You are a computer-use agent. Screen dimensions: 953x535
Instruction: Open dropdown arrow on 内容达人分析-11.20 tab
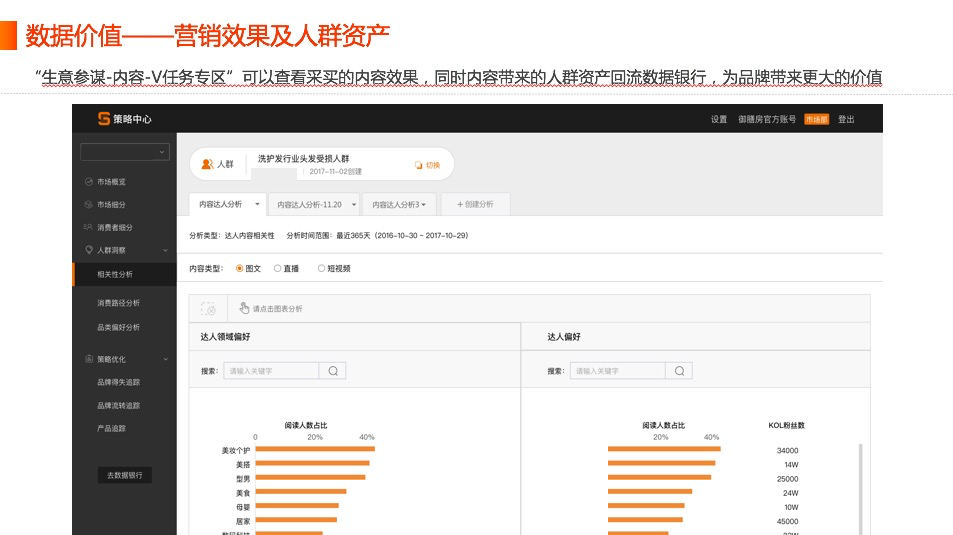(354, 205)
